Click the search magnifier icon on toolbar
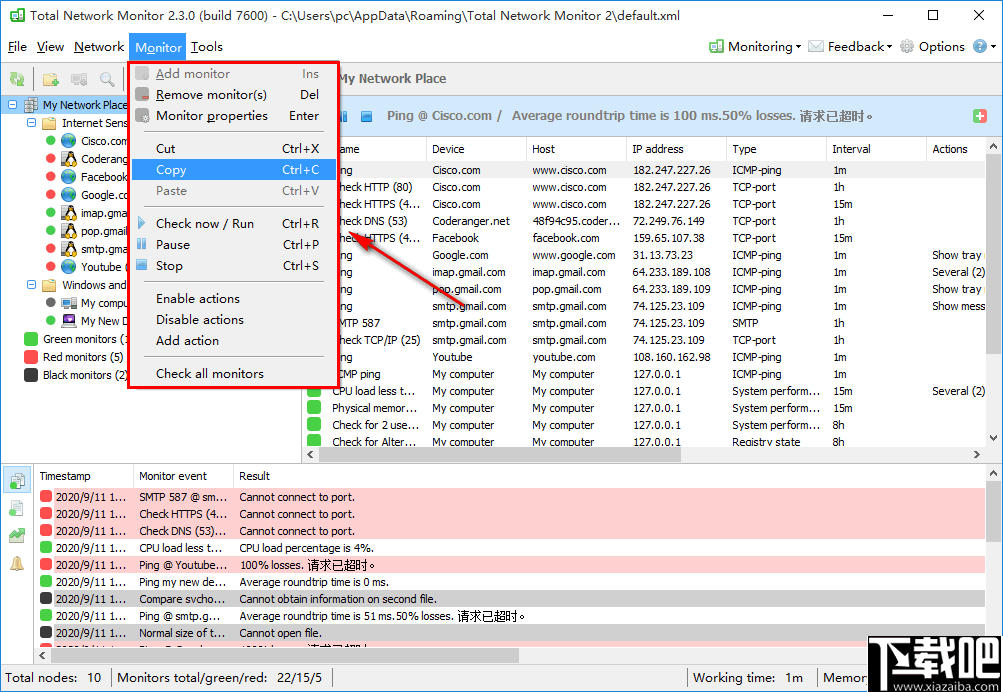The width and height of the screenshot is (1003, 692). coord(106,79)
